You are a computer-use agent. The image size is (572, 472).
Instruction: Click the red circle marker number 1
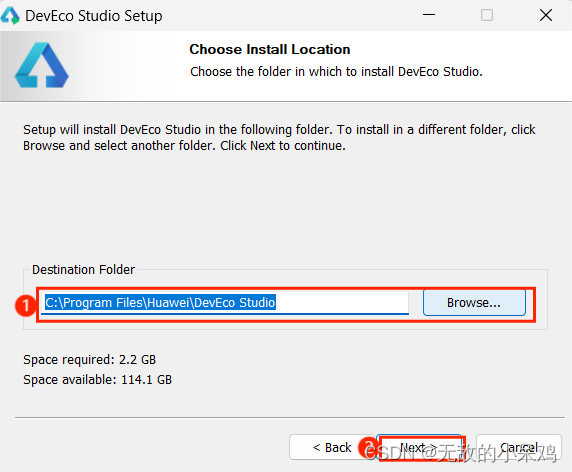pos(26,305)
